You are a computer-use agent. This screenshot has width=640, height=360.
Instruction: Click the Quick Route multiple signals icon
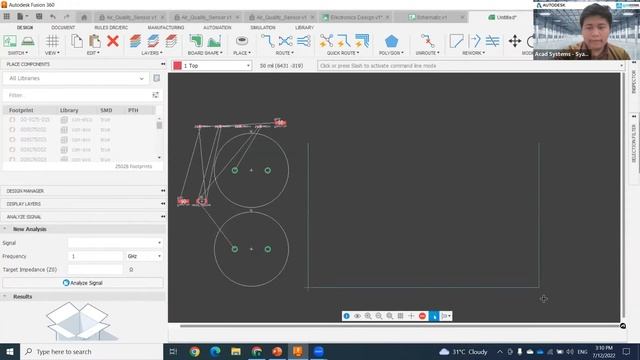tap(362, 41)
